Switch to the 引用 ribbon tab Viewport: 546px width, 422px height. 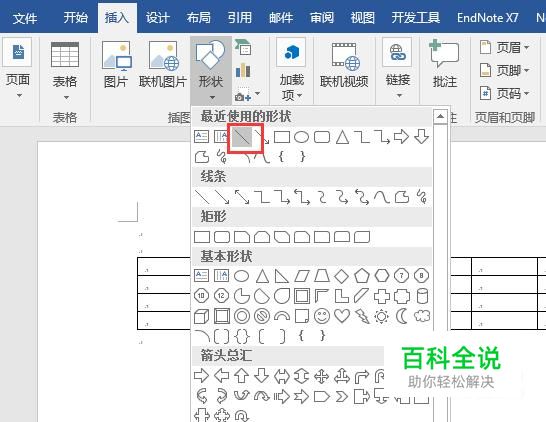pos(240,18)
